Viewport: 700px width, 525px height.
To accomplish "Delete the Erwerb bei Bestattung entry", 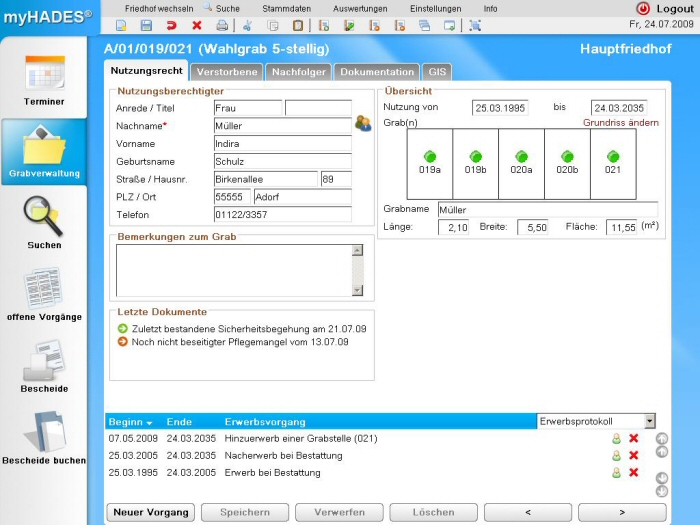I will (633, 472).
